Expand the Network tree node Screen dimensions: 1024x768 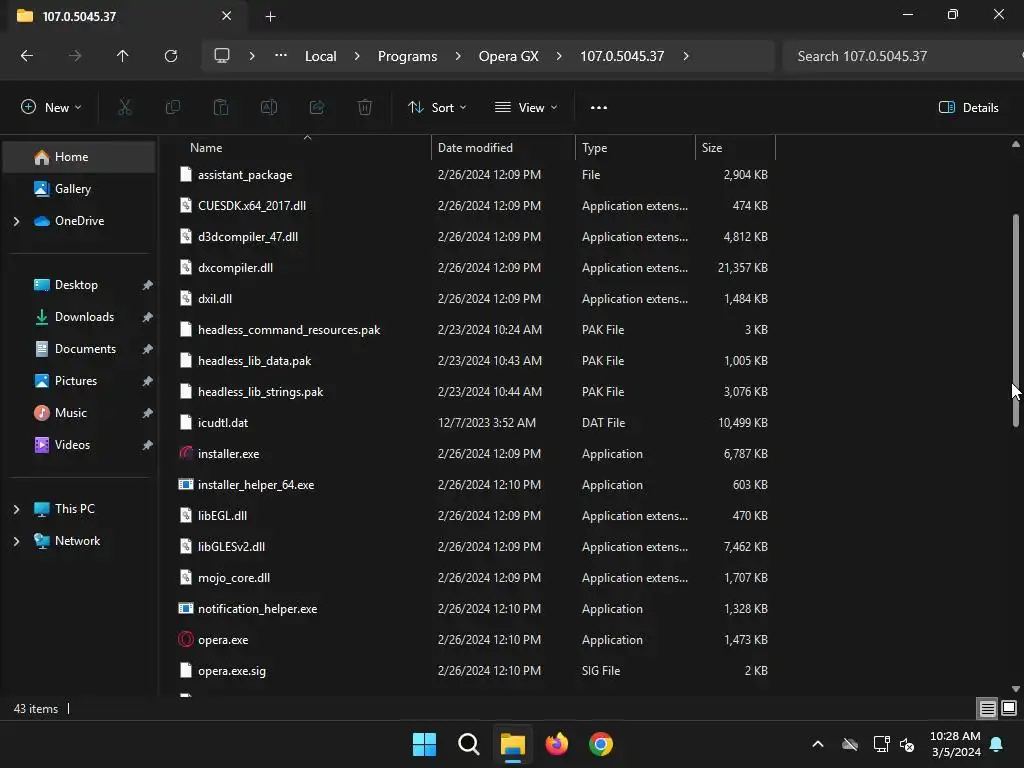16,541
